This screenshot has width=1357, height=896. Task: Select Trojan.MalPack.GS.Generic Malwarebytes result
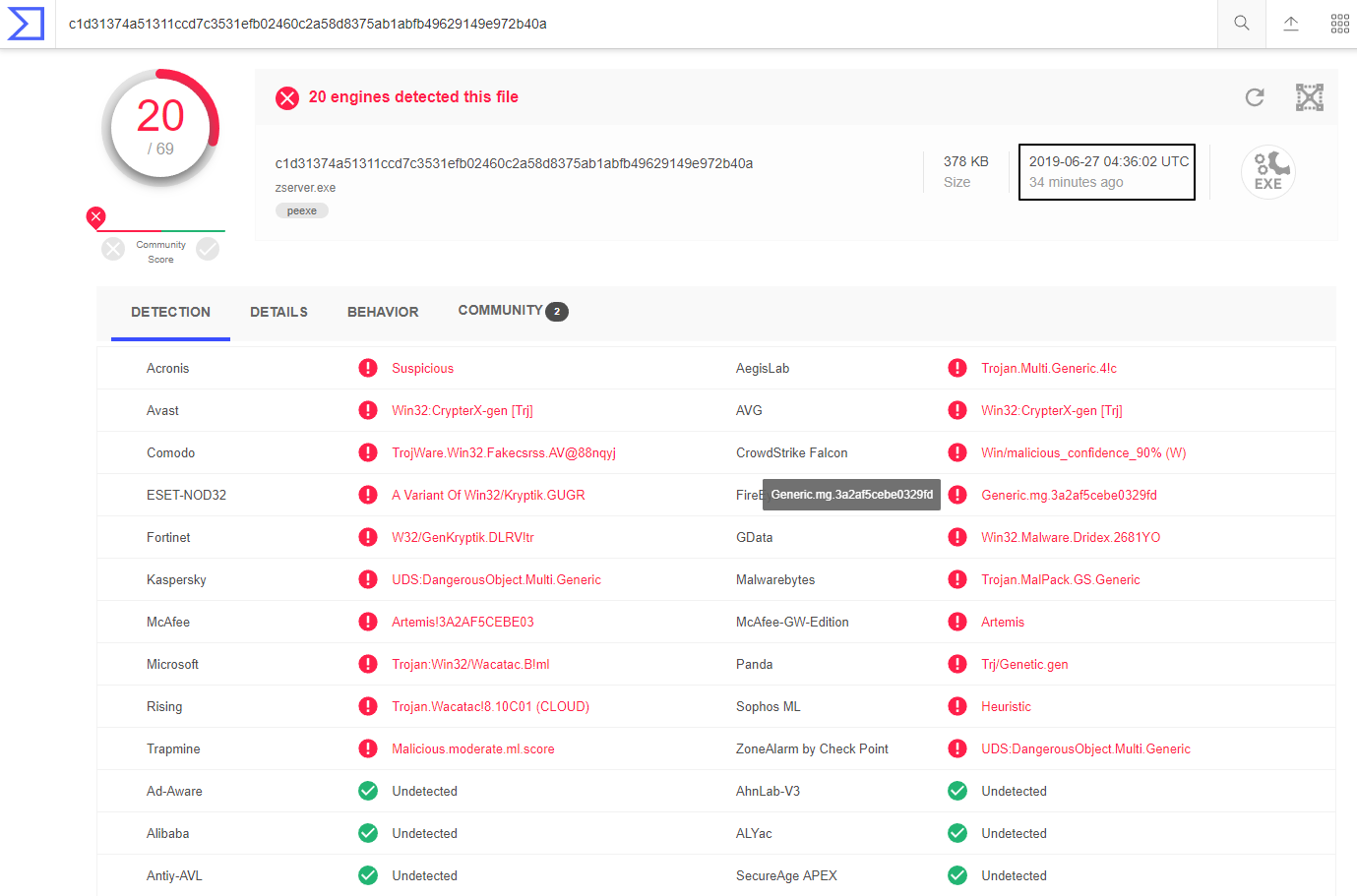coord(1061,579)
